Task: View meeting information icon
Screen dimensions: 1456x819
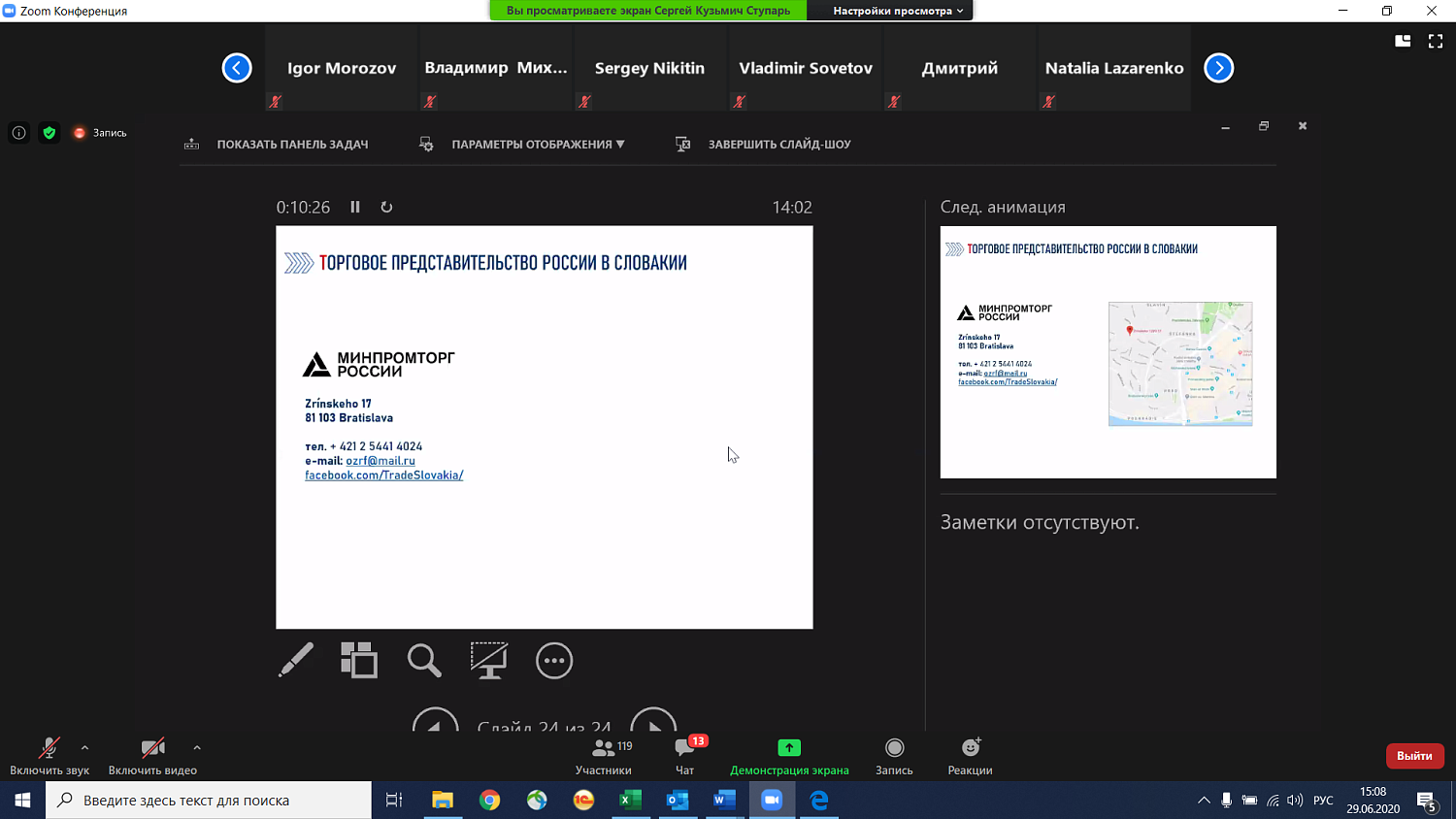Action: click(18, 133)
